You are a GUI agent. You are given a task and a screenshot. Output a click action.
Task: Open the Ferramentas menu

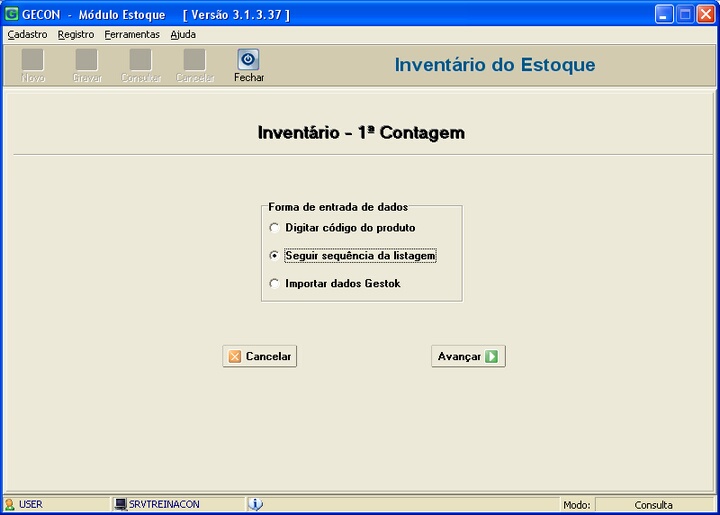click(132, 34)
